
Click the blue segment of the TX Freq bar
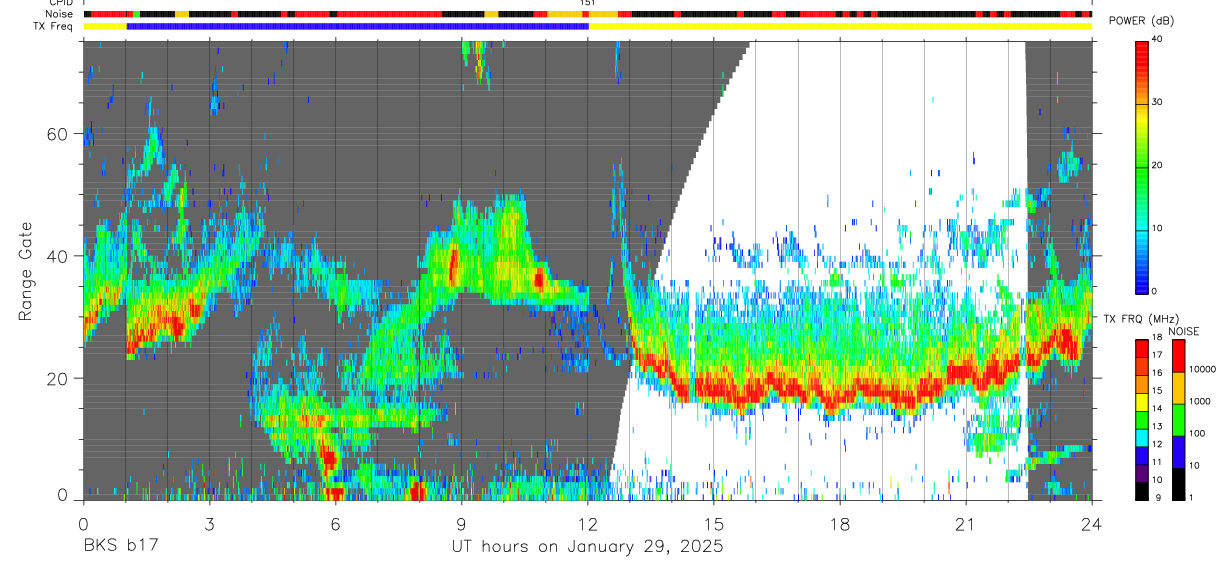(358, 26)
